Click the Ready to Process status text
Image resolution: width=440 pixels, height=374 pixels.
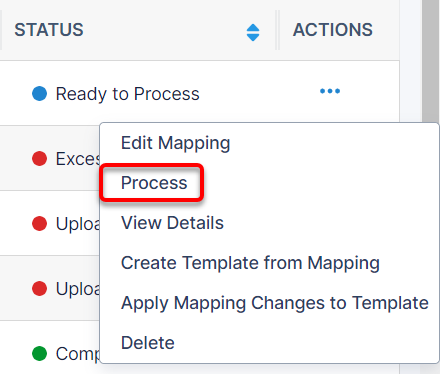pyautogui.click(x=127, y=94)
